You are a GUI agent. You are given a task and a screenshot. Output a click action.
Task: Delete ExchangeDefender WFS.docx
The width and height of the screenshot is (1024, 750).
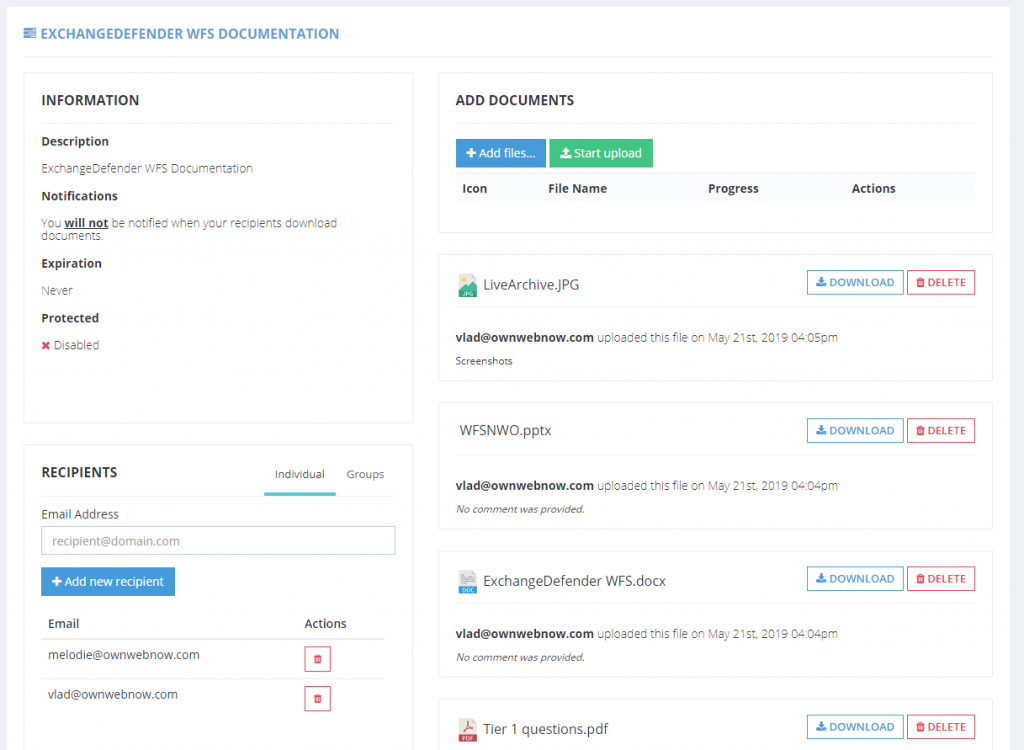pos(941,579)
